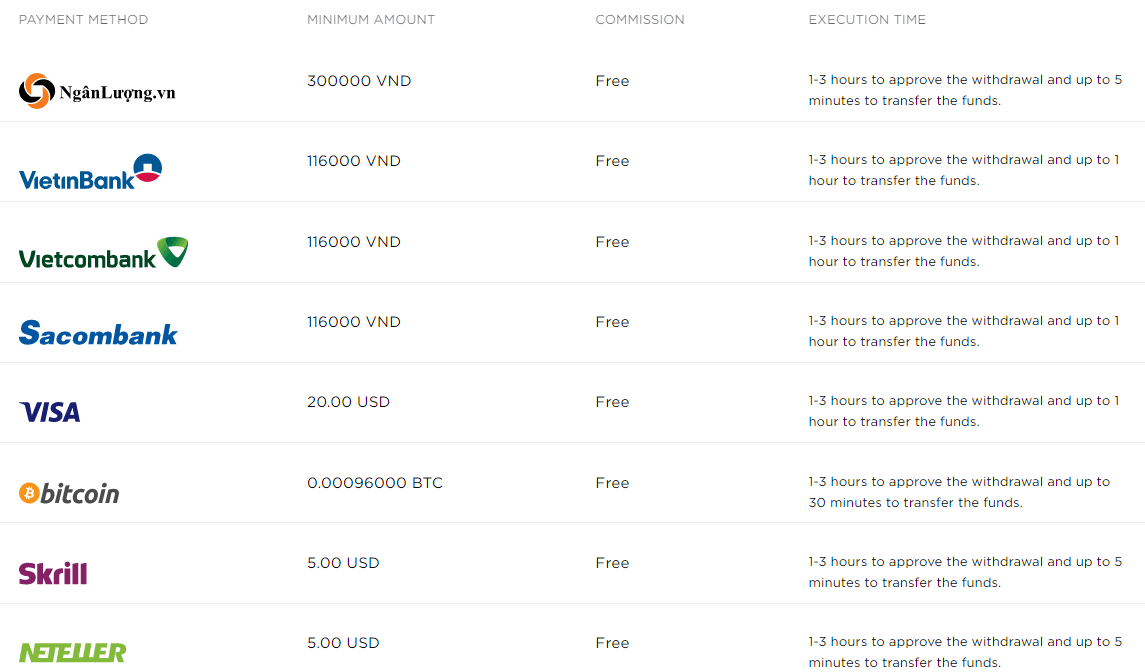This screenshot has height=672, width=1145.
Task: Click the Minimum Amount column header
Action: 371,20
